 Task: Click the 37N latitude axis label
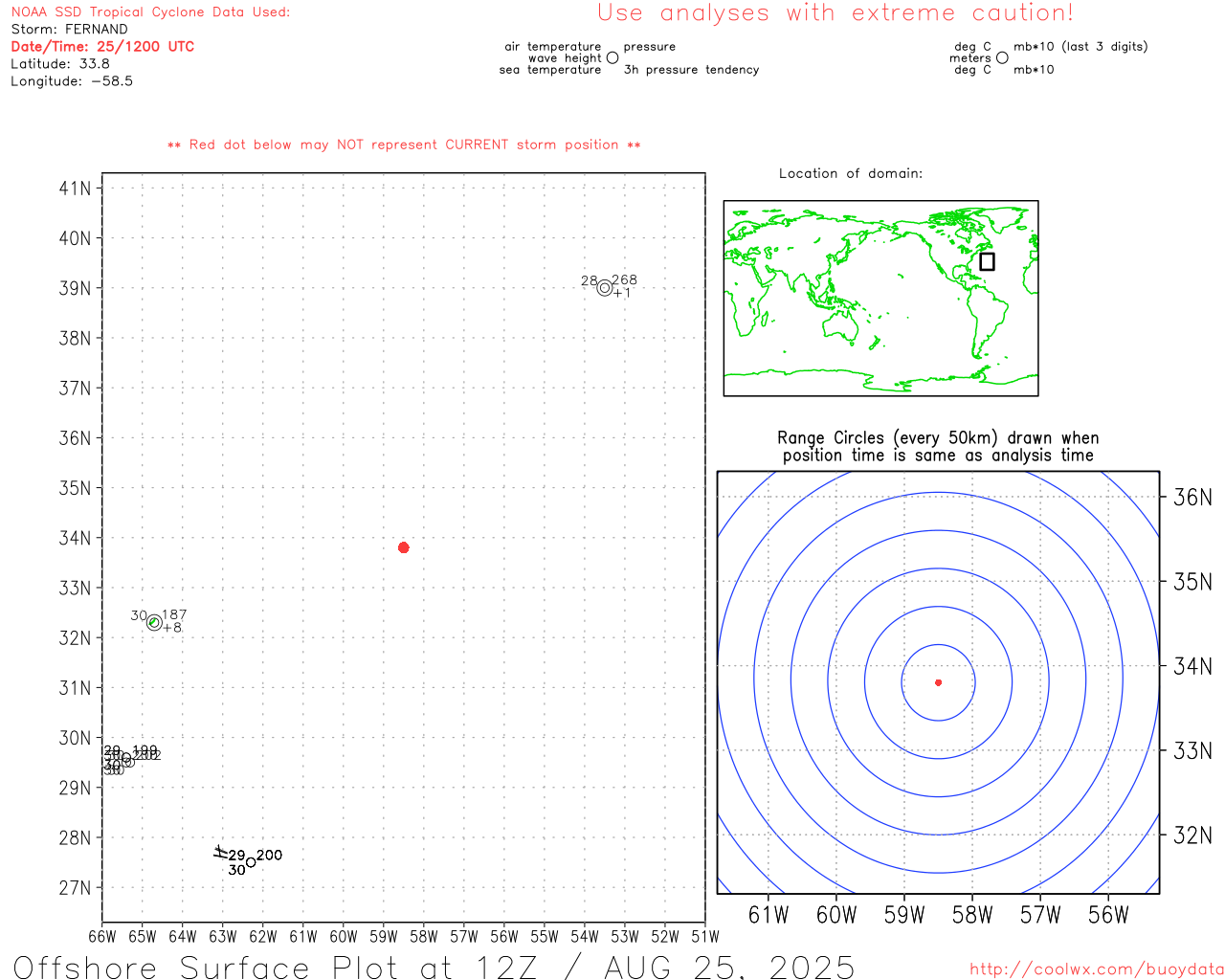click(76, 389)
